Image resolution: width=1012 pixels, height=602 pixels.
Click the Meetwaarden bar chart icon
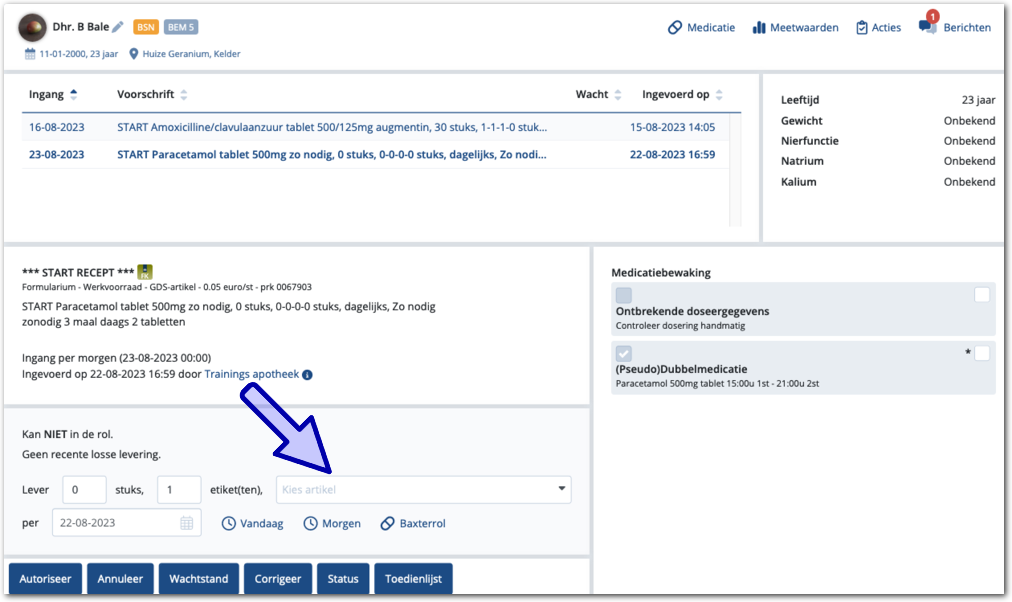tap(759, 28)
